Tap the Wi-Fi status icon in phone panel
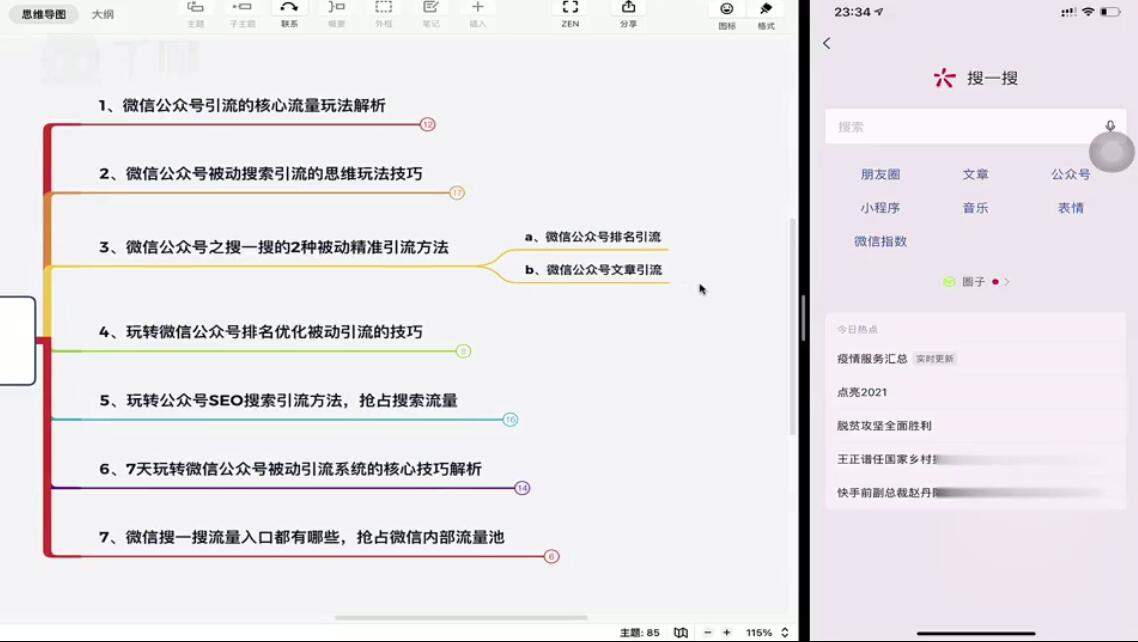 pos(1087,12)
